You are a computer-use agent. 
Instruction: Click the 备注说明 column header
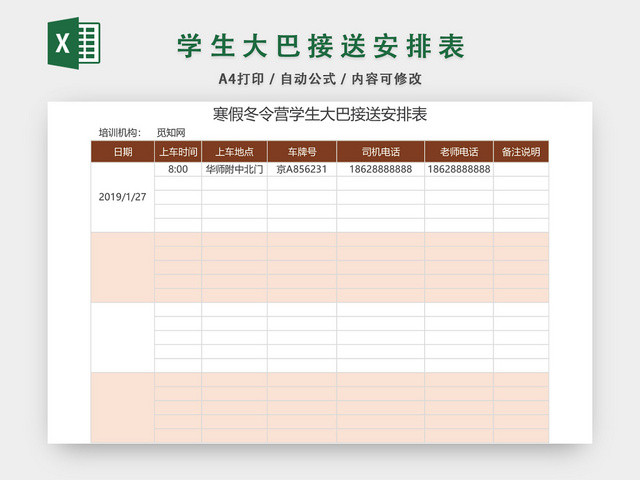click(521, 152)
